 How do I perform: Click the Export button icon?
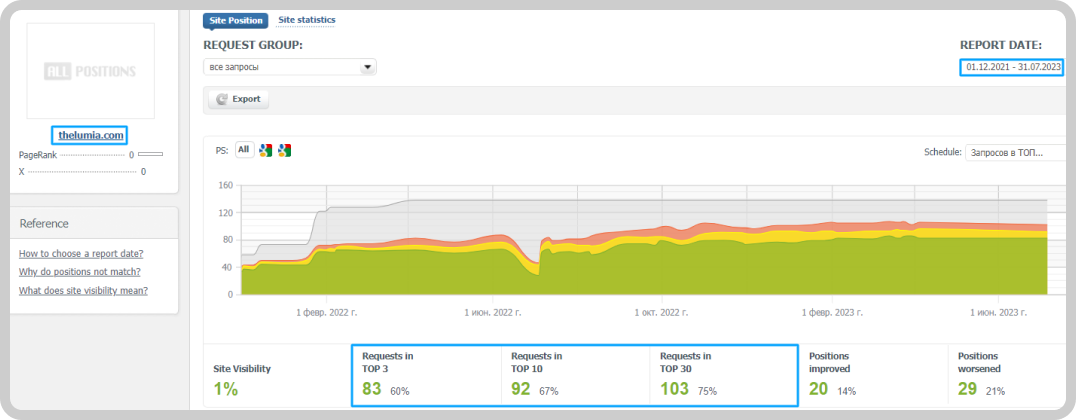point(222,99)
